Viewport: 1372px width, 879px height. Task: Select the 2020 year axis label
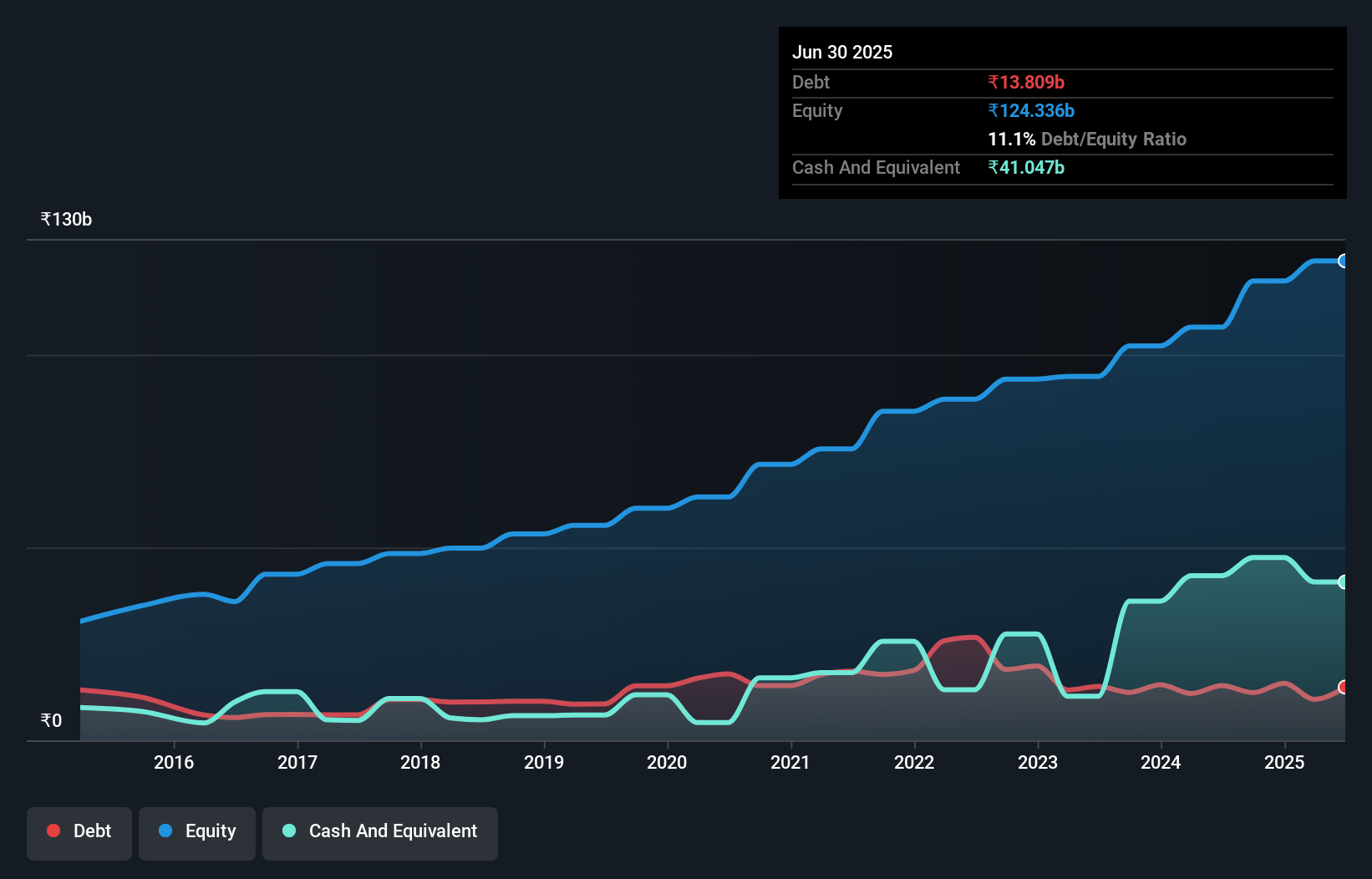point(667,762)
